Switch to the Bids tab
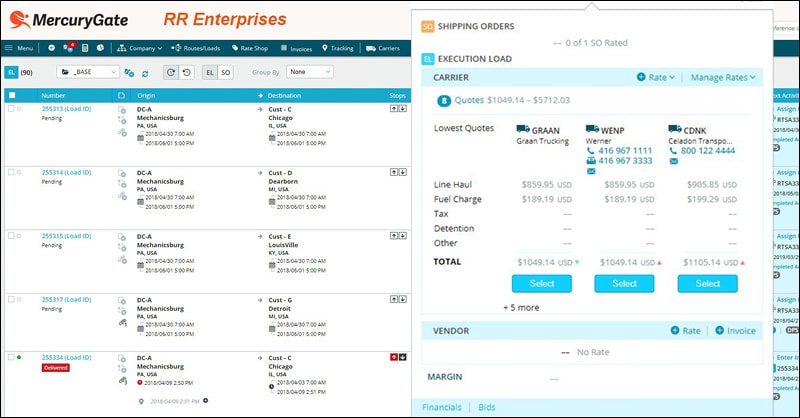Screen dimensions: 800x418 [x=487, y=407]
